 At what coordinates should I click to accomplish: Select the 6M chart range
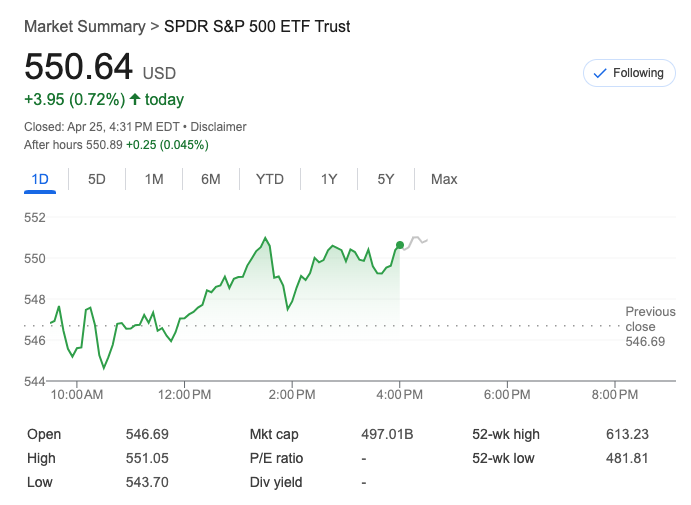click(210, 179)
